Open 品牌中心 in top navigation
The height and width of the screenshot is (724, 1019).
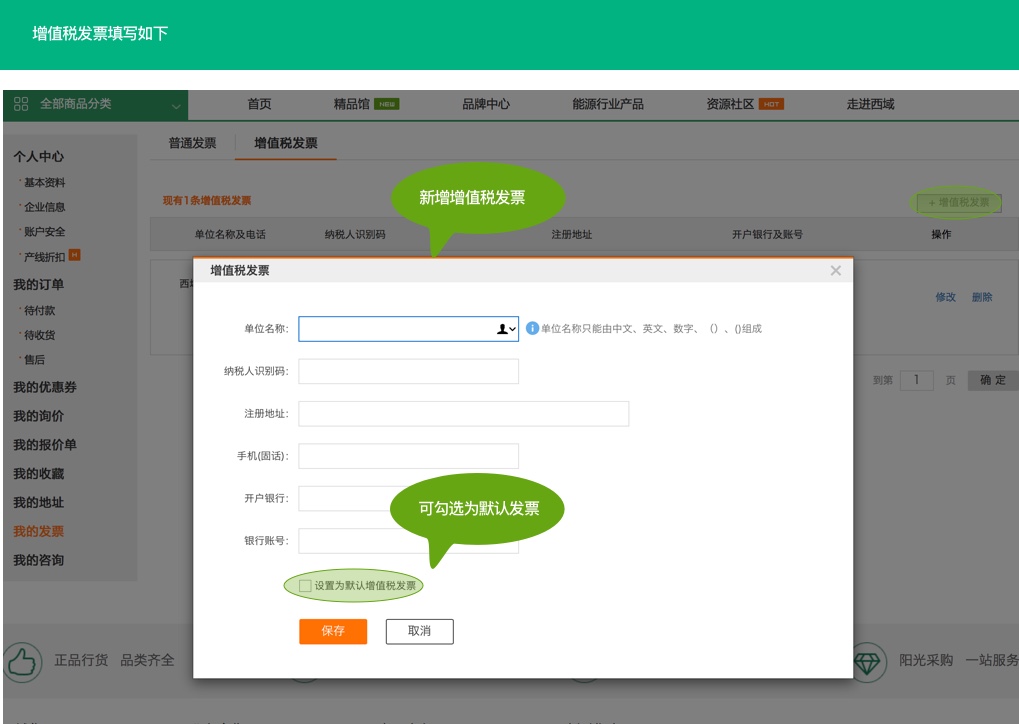[486, 104]
